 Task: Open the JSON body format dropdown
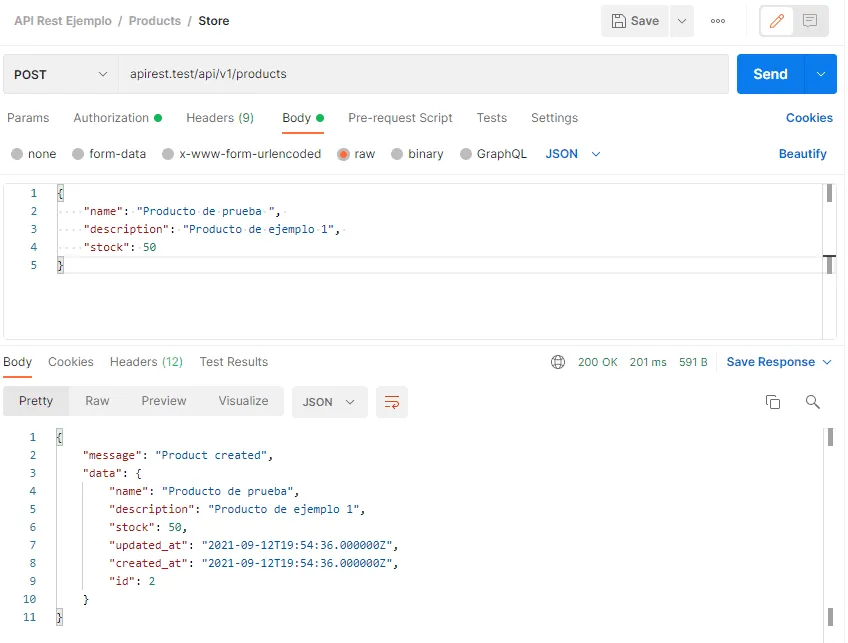point(572,154)
